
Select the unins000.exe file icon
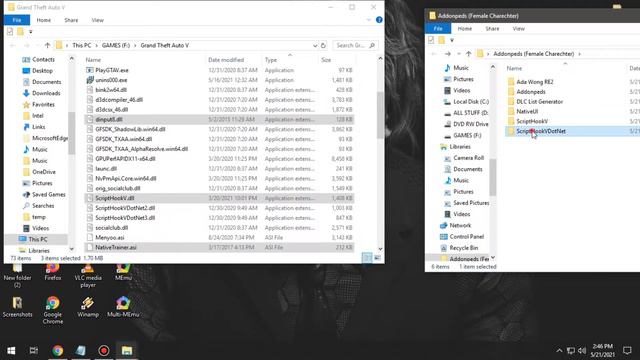point(90,80)
